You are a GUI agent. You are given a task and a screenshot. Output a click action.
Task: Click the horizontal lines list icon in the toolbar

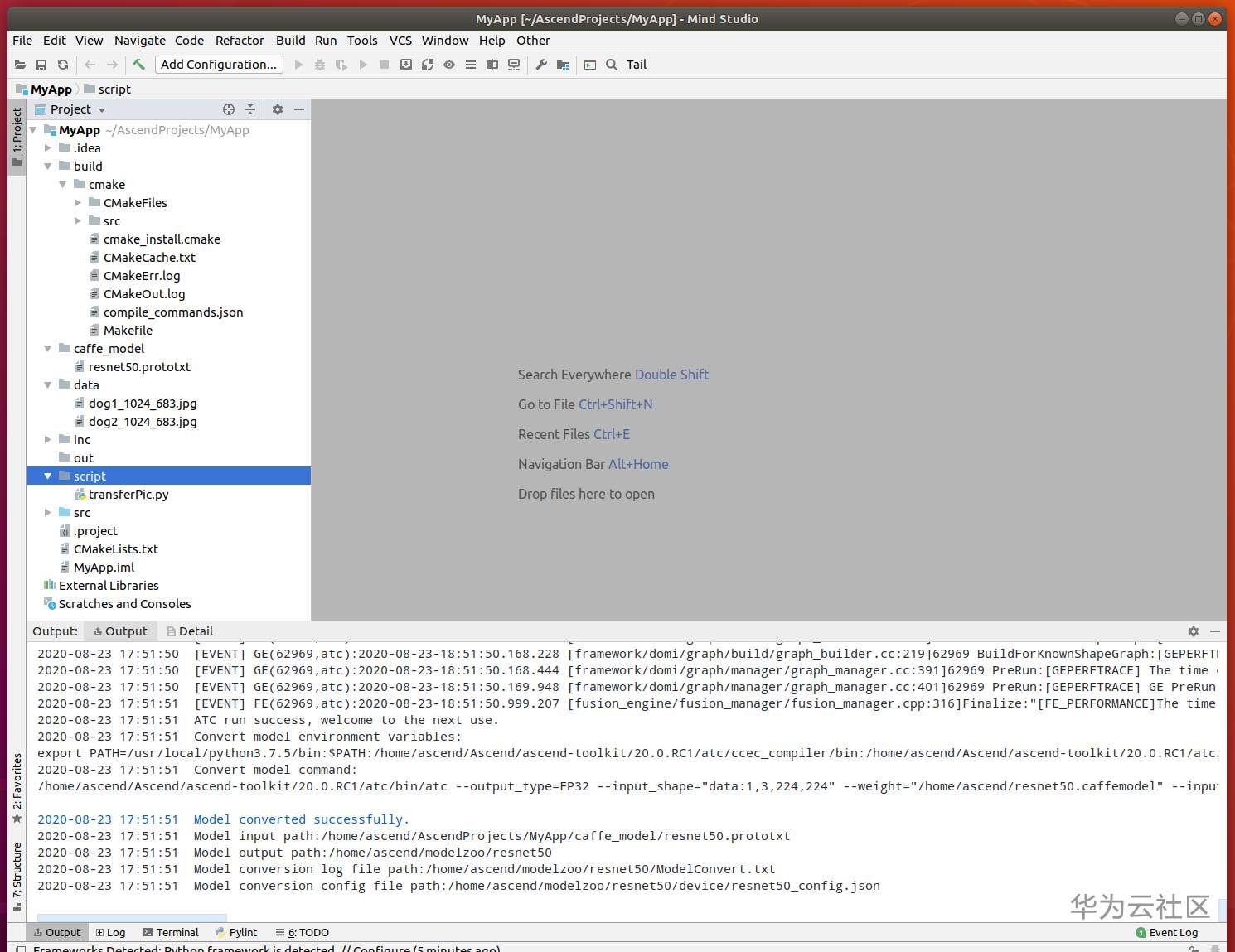coord(471,65)
